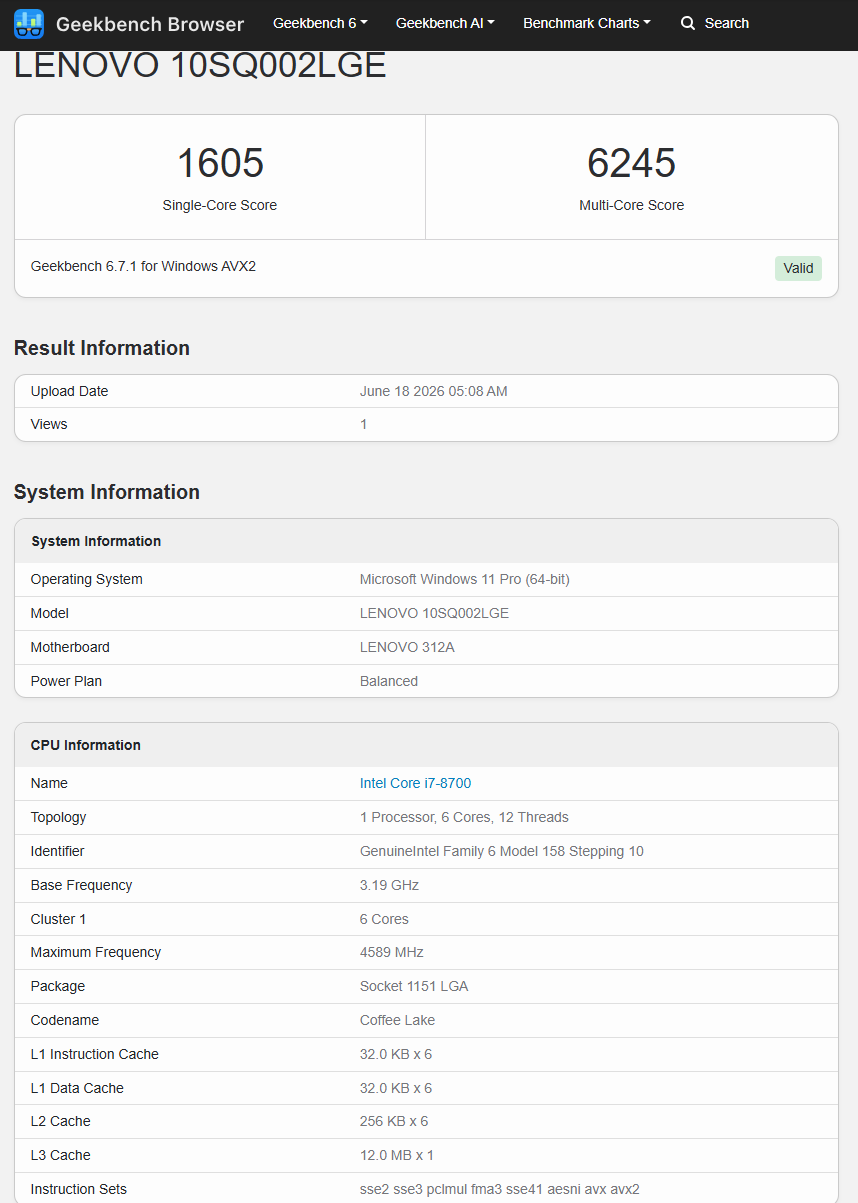Select Cluster 1 value 6 Cores
The height and width of the screenshot is (1203, 858).
coord(384,919)
